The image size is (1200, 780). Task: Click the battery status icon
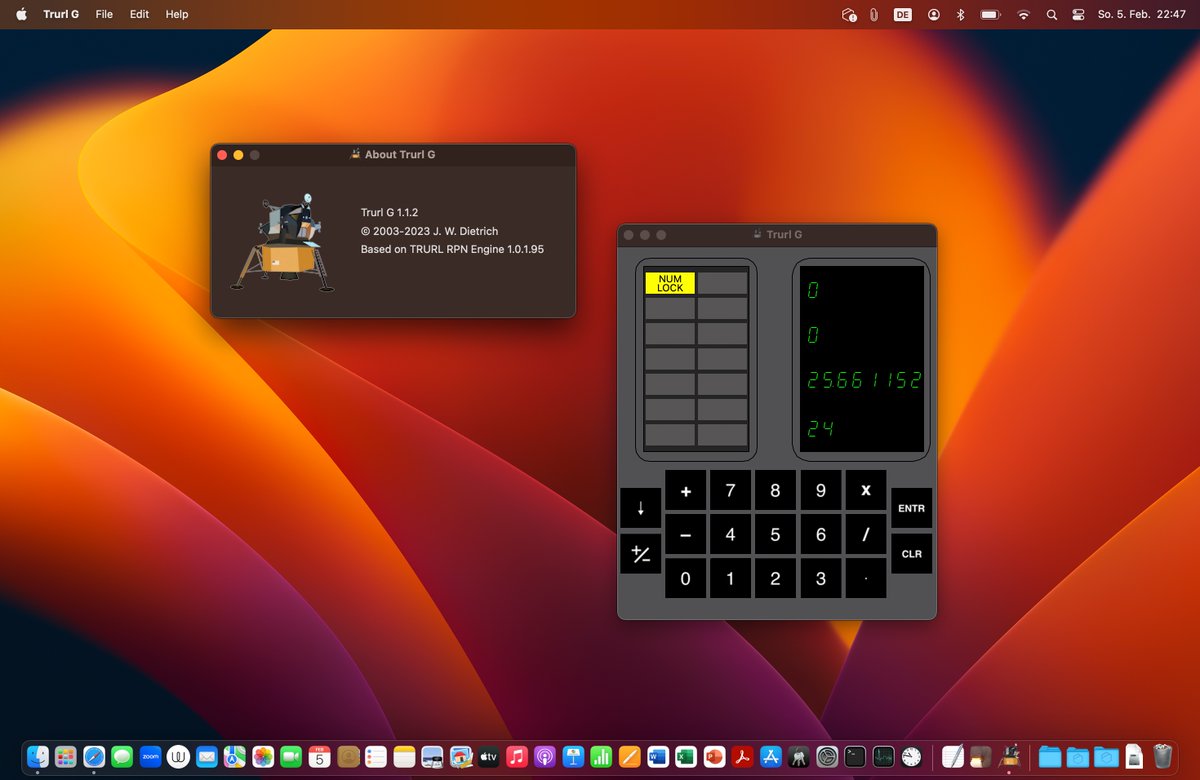[990, 14]
